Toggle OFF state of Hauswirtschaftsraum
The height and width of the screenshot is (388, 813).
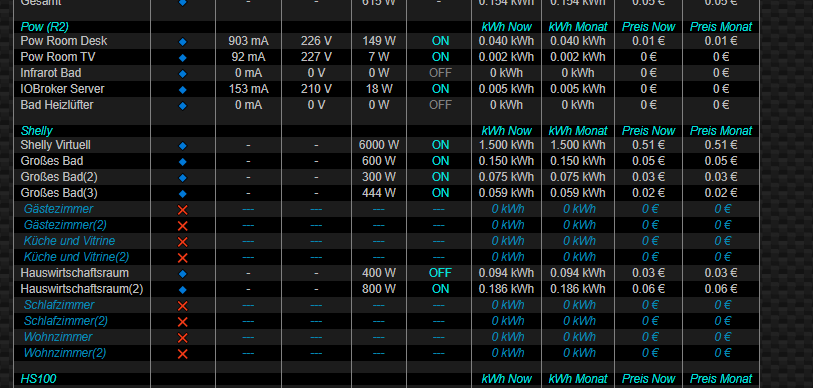click(440, 273)
